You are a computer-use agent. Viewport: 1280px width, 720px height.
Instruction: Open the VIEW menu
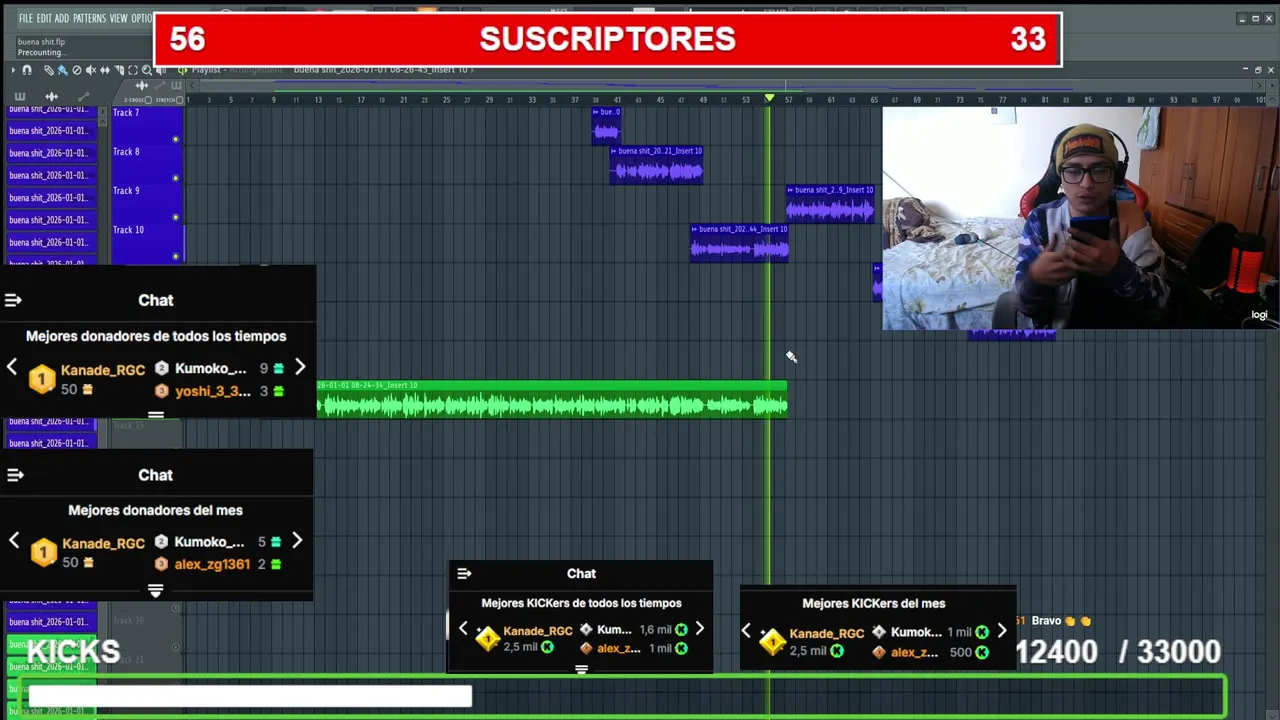click(118, 18)
